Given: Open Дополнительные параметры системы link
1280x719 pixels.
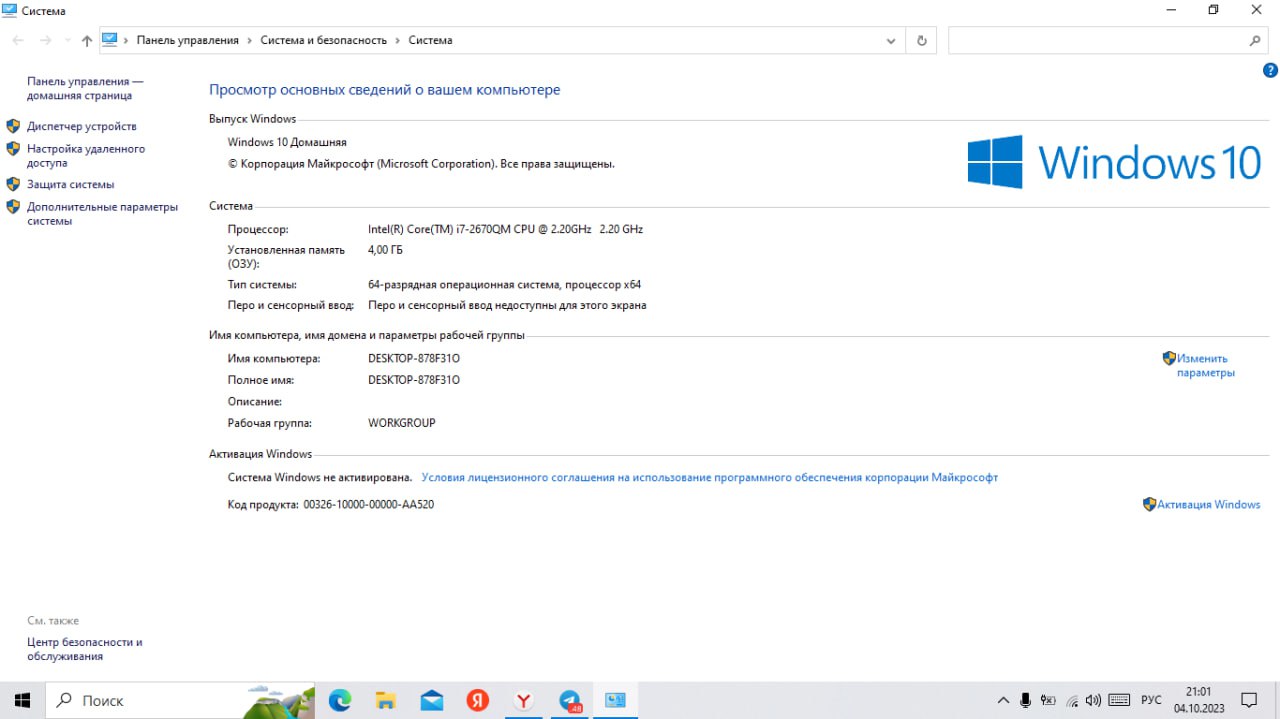Looking at the screenshot, I should tap(102, 214).
